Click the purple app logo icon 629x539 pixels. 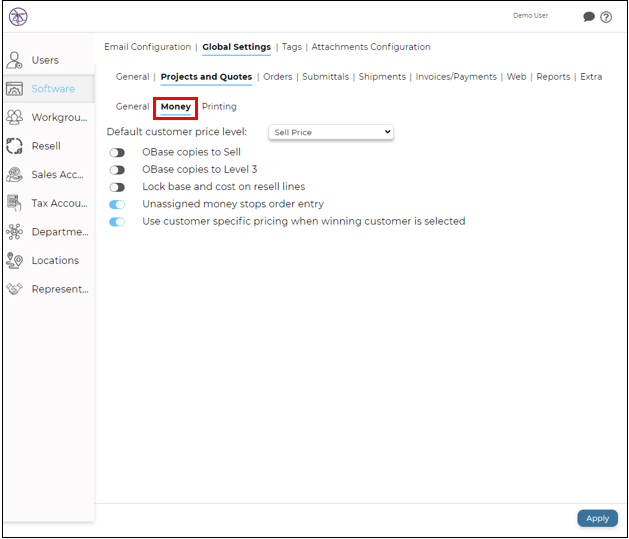[x=18, y=17]
